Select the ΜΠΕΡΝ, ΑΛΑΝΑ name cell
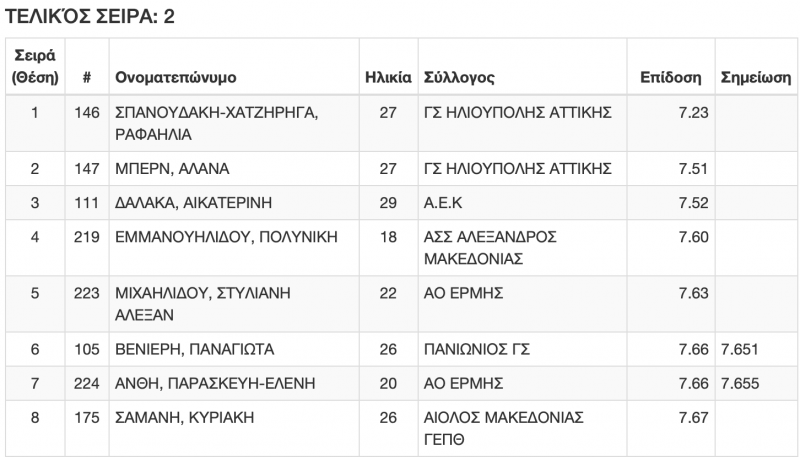Screen dimensions: 800x457 pyautogui.click(x=165, y=168)
